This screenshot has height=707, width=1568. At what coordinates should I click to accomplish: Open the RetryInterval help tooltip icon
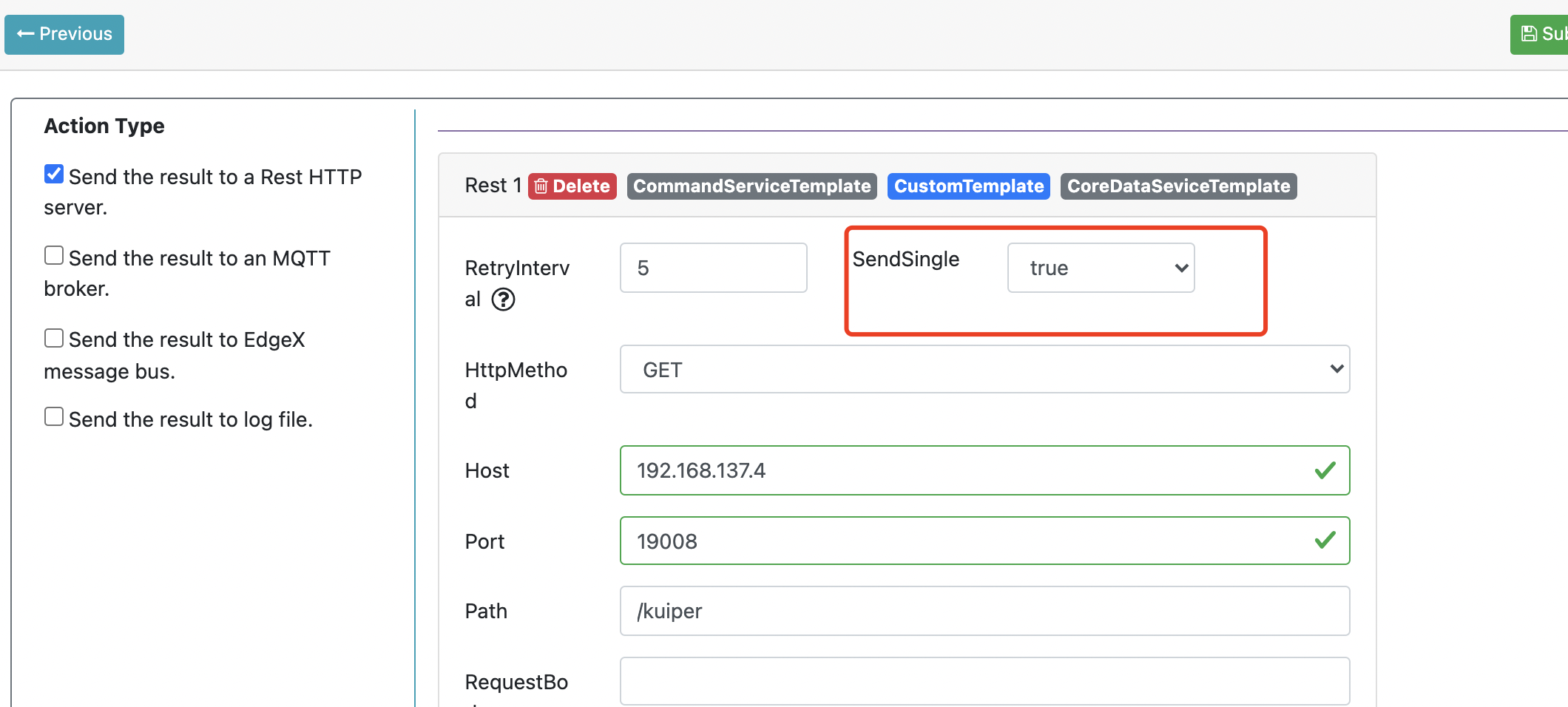pyautogui.click(x=502, y=300)
